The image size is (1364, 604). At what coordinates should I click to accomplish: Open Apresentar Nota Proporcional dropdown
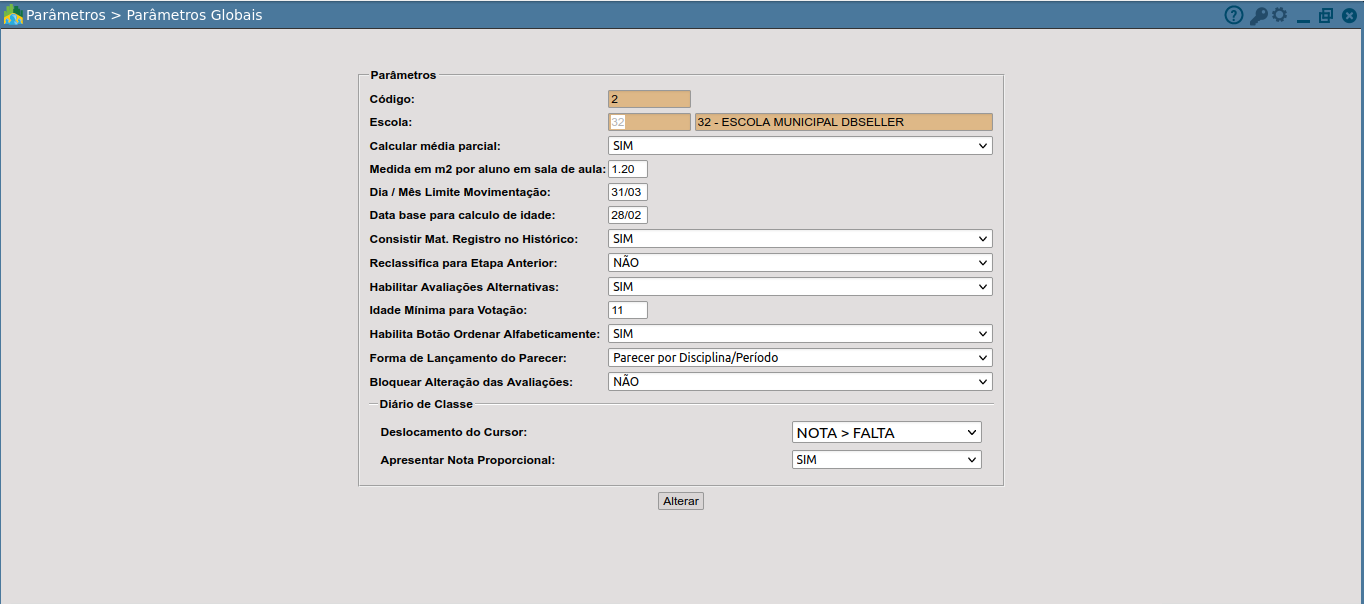tap(886, 460)
